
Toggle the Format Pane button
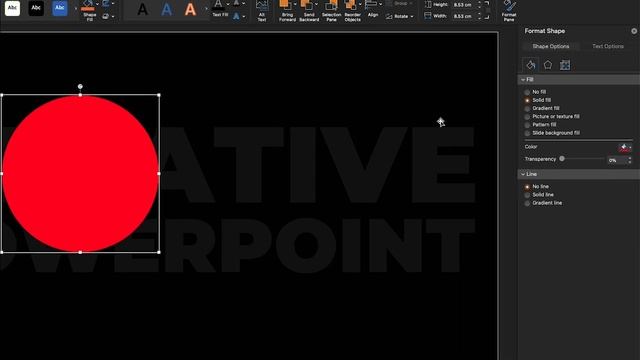pos(509,11)
